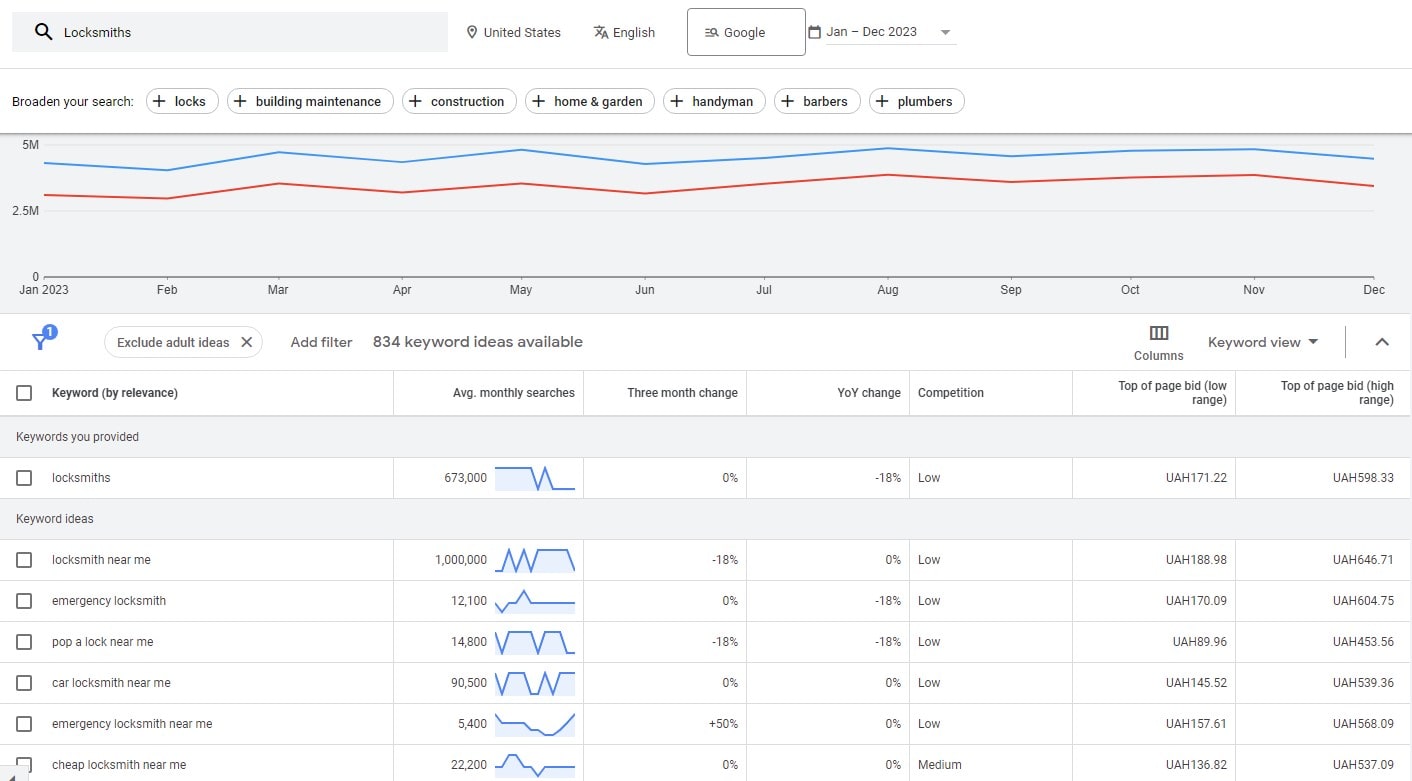Collapse the chart with chevron arrow
Viewport: 1412px width, 781px height.
1382,342
